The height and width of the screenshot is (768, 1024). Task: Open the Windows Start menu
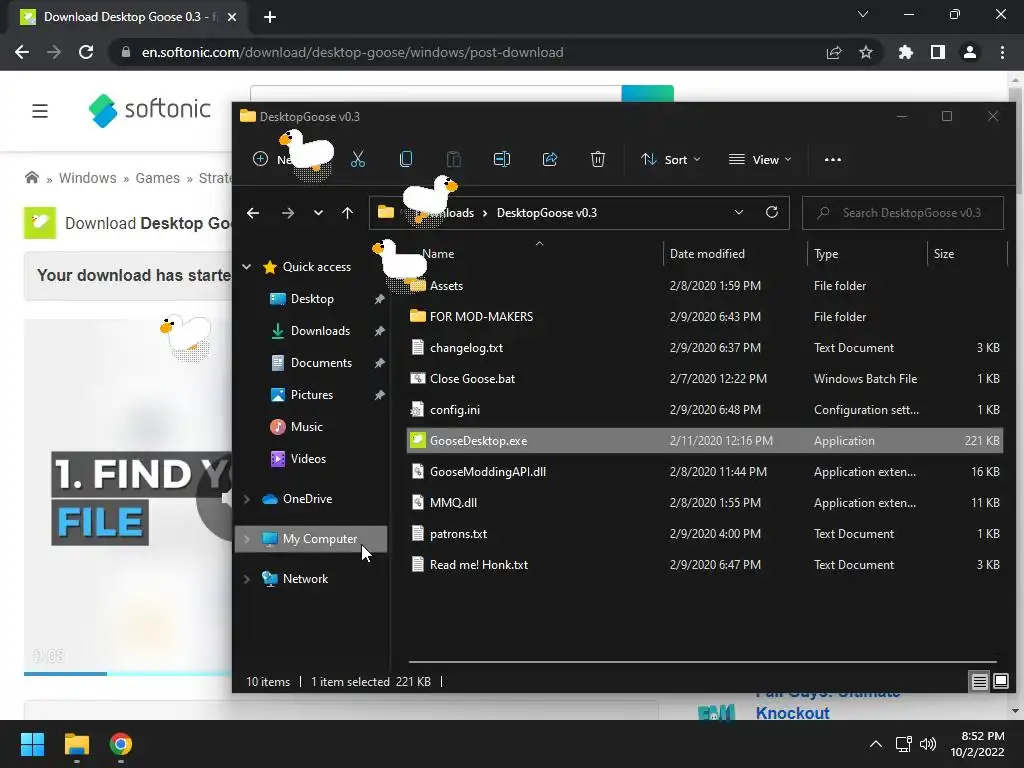pos(32,744)
